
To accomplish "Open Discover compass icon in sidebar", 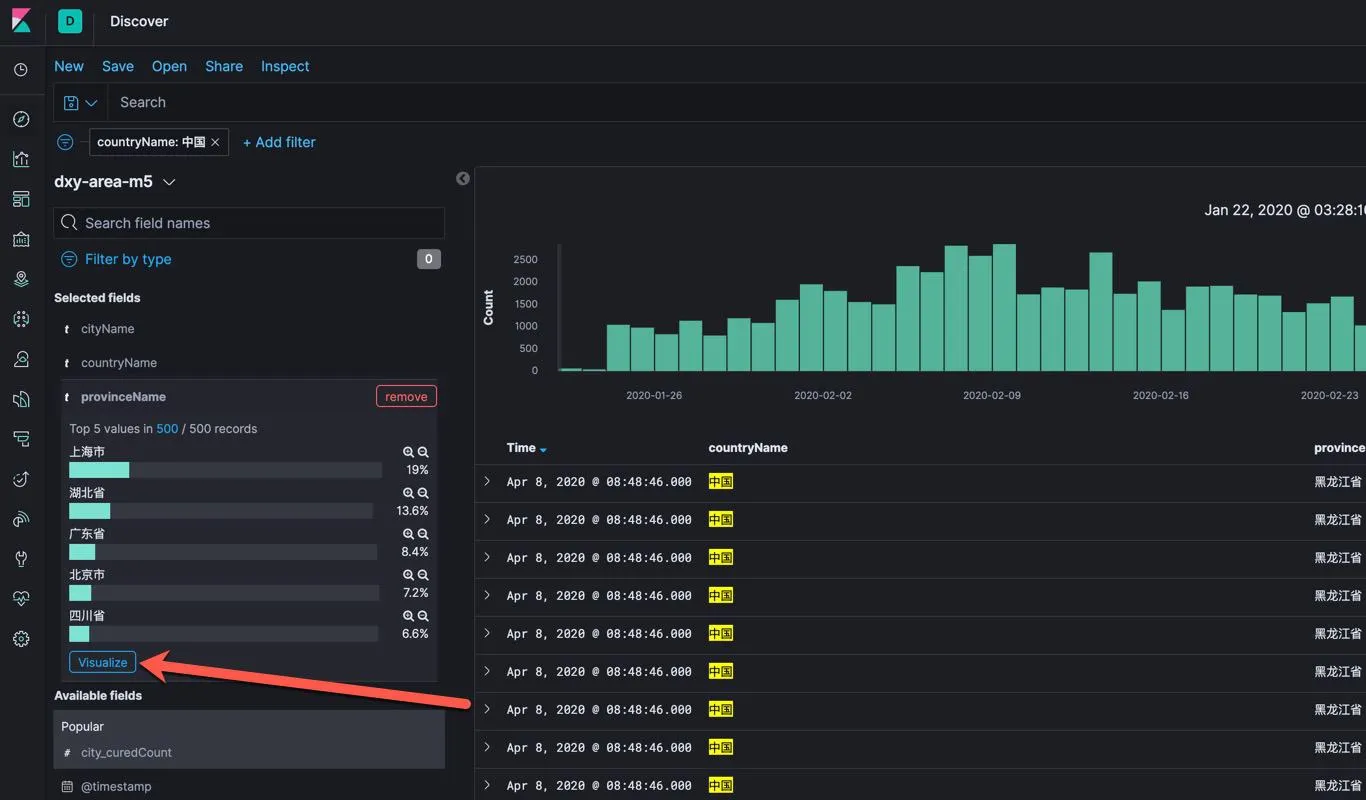I will click(x=21, y=119).
